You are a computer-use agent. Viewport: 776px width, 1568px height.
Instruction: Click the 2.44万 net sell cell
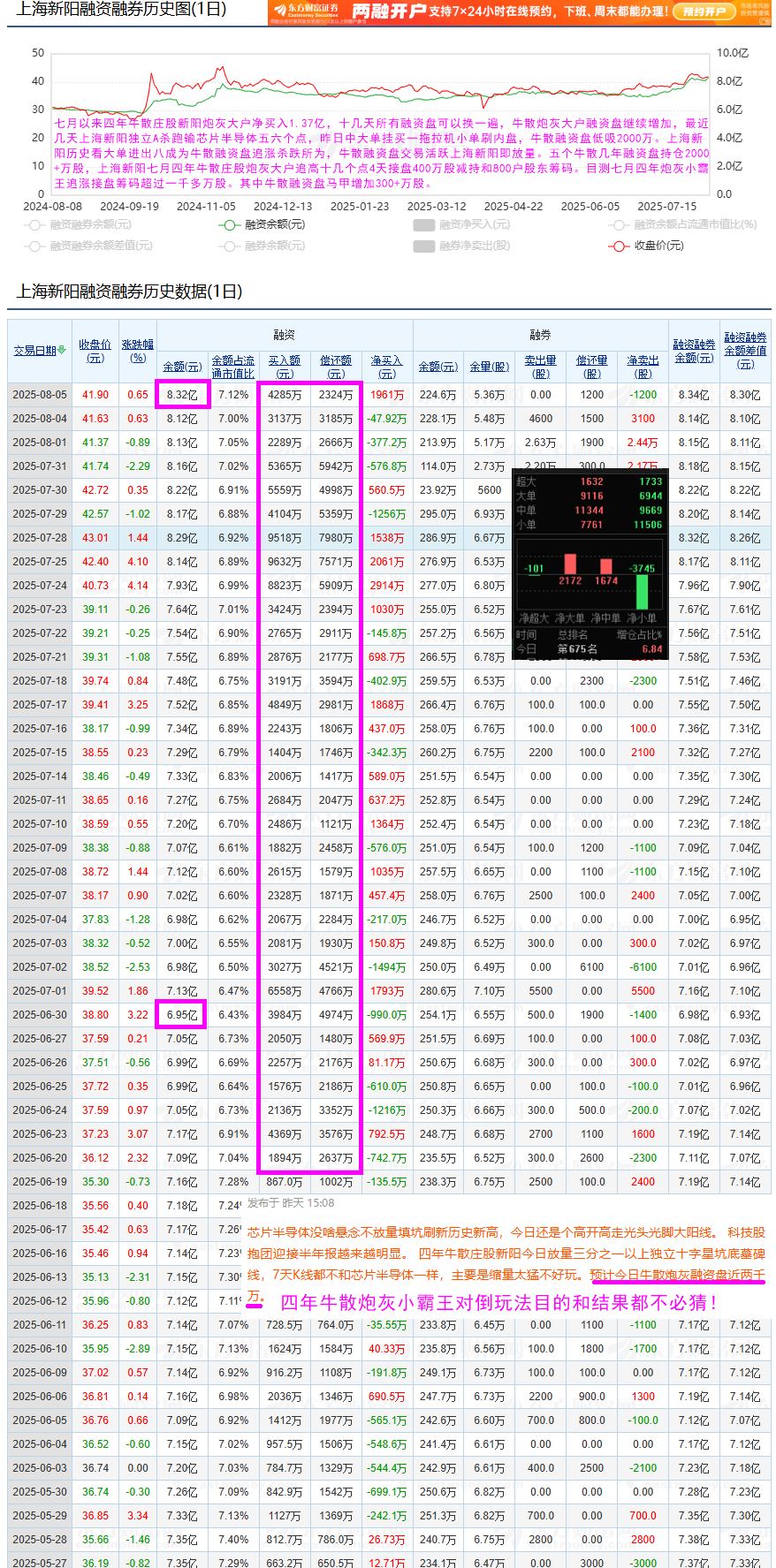pyautogui.click(x=643, y=443)
